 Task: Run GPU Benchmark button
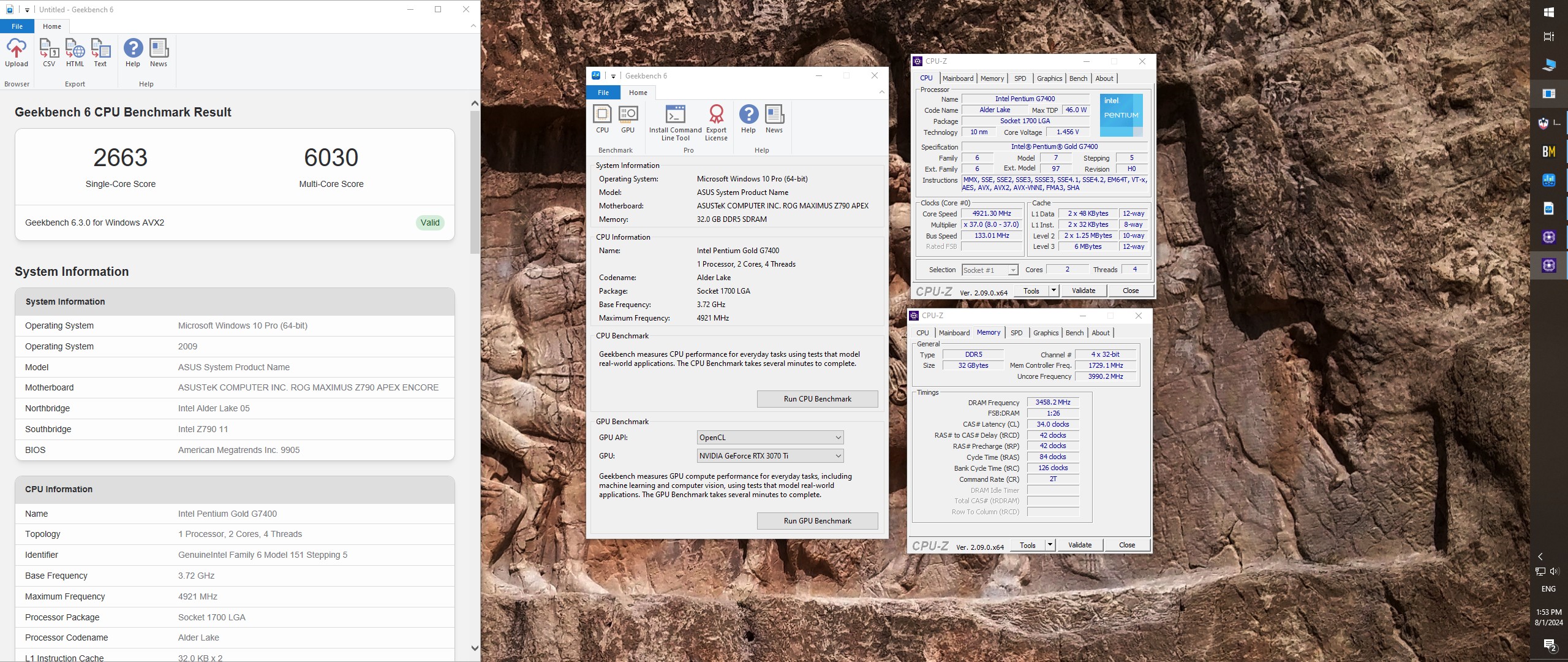(817, 521)
